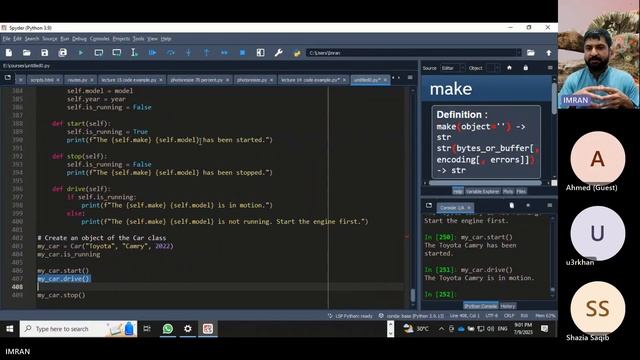This screenshot has width=640, height=360.
Task: Open the Projects menu
Action: 121,39
